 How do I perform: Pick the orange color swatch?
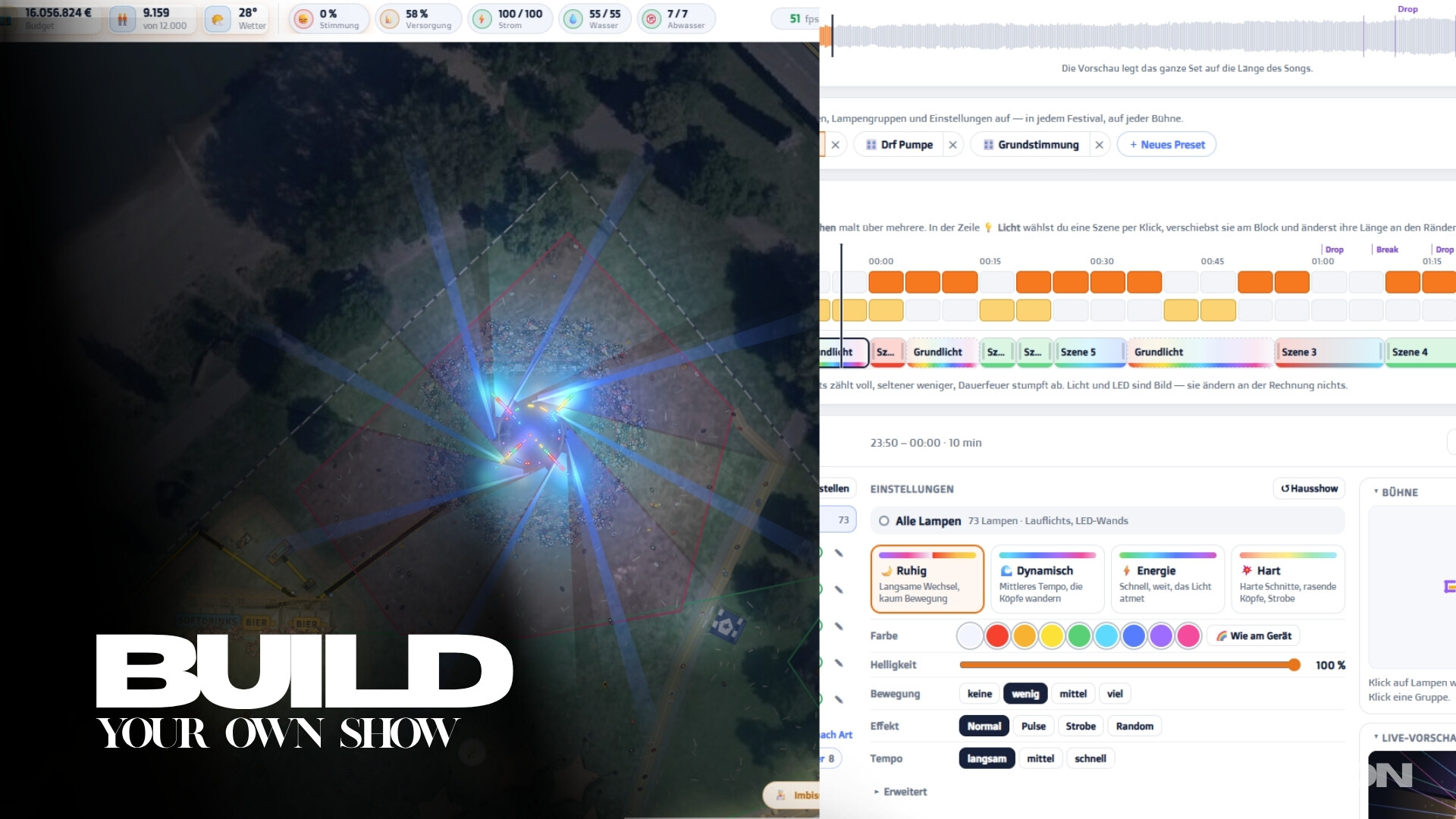(x=1025, y=635)
